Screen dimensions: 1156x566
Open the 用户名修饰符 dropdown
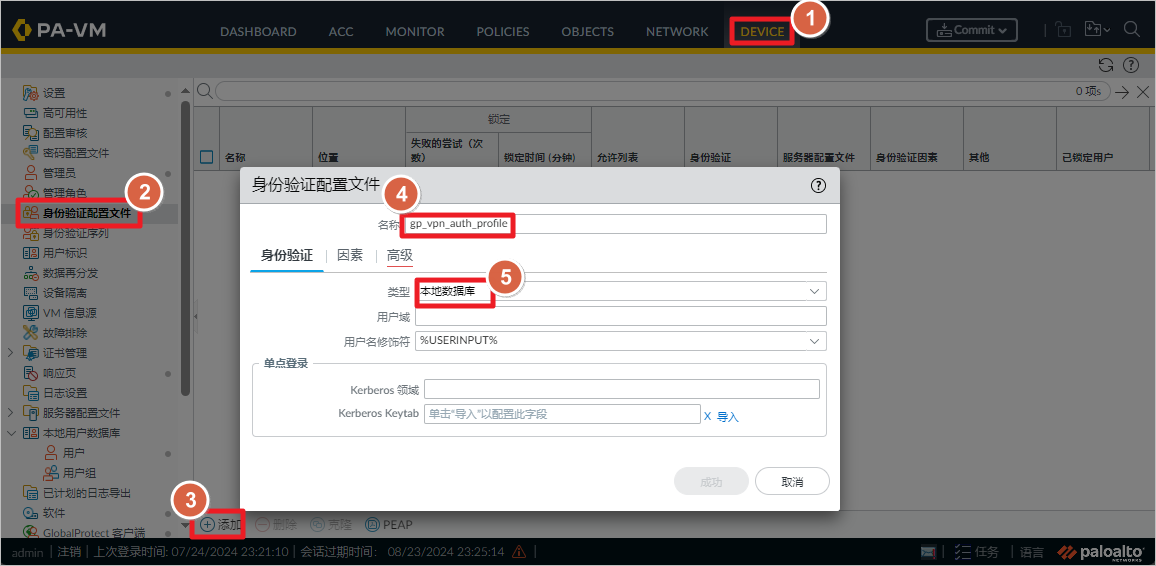[x=815, y=340]
